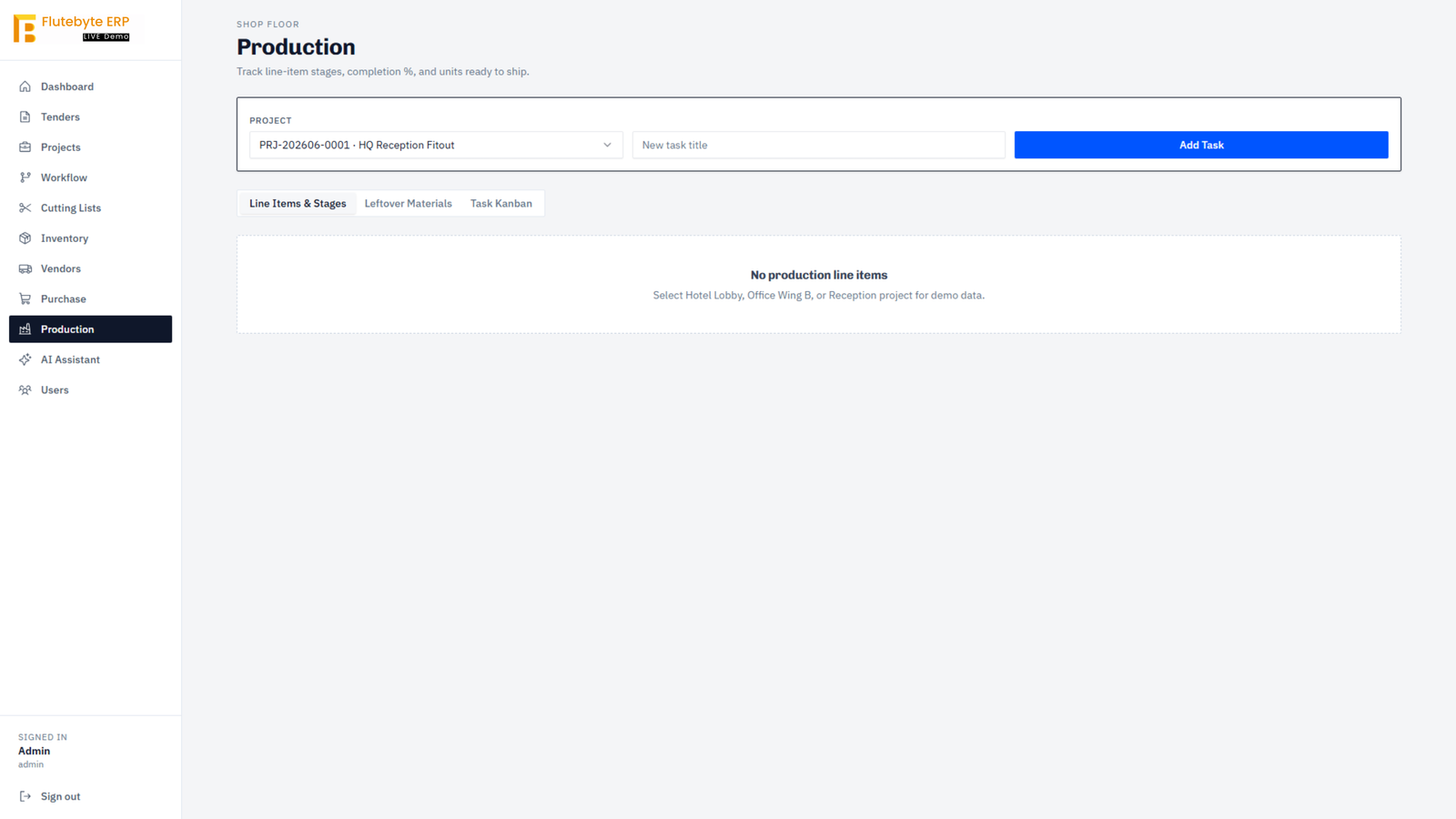Select Production in sidebar

pyautogui.click(x=90, y=329)
